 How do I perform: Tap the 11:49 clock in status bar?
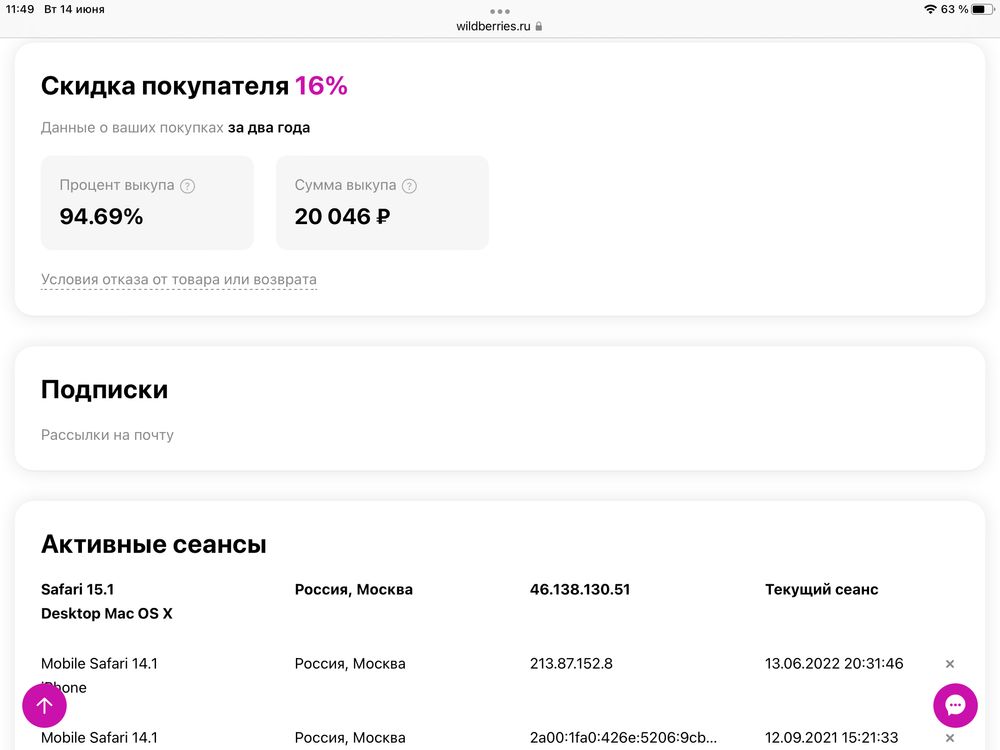pyautogui.click(x=22, y=9)
